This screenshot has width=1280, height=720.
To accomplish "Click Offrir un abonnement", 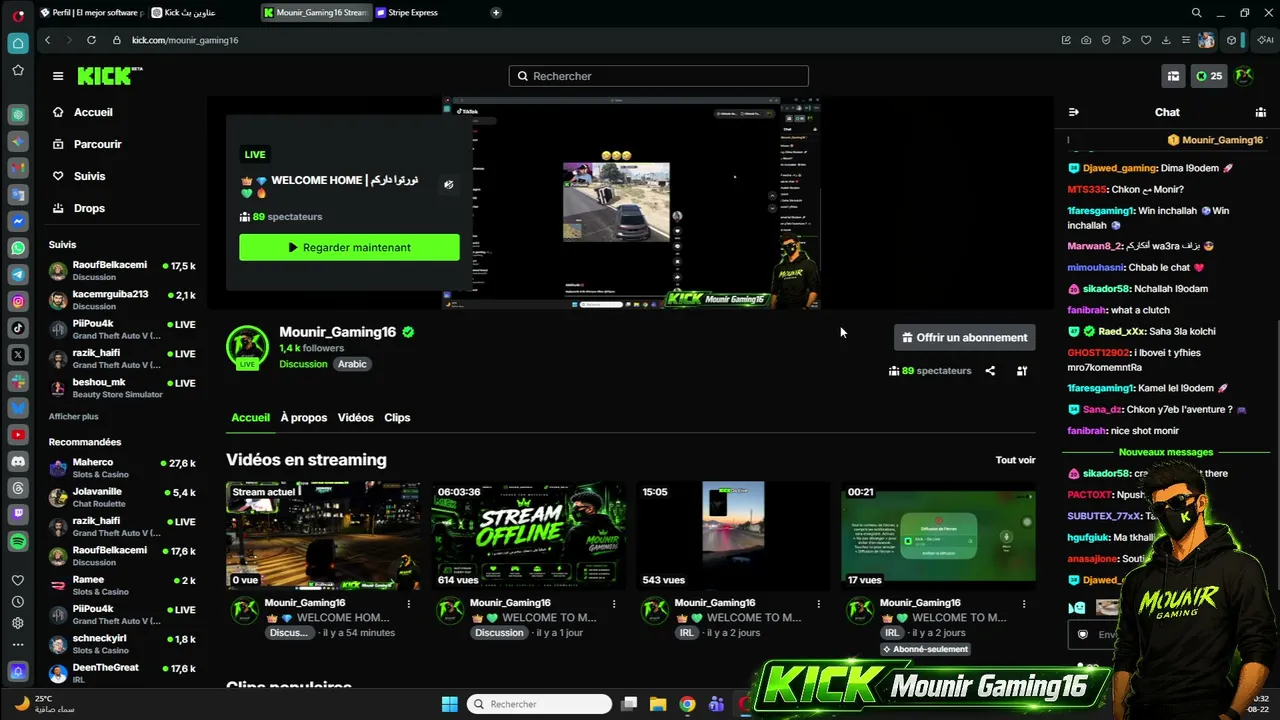I will pos(964,338).
